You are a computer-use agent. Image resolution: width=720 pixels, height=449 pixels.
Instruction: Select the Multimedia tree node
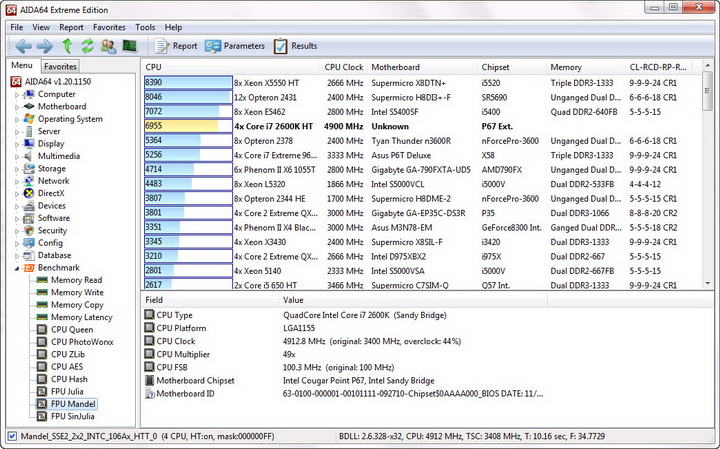click(x=59, y=156)
